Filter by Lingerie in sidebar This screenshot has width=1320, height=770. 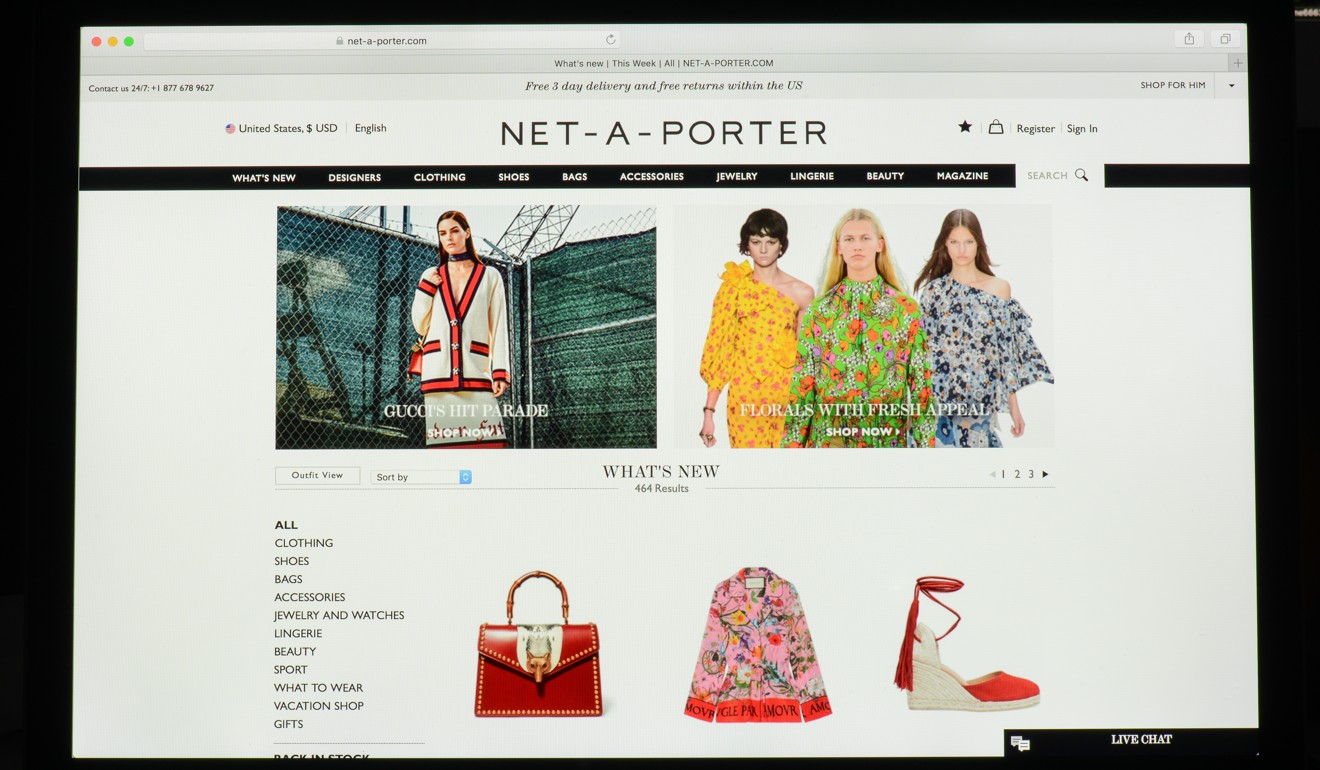click(x=298, y=633)
